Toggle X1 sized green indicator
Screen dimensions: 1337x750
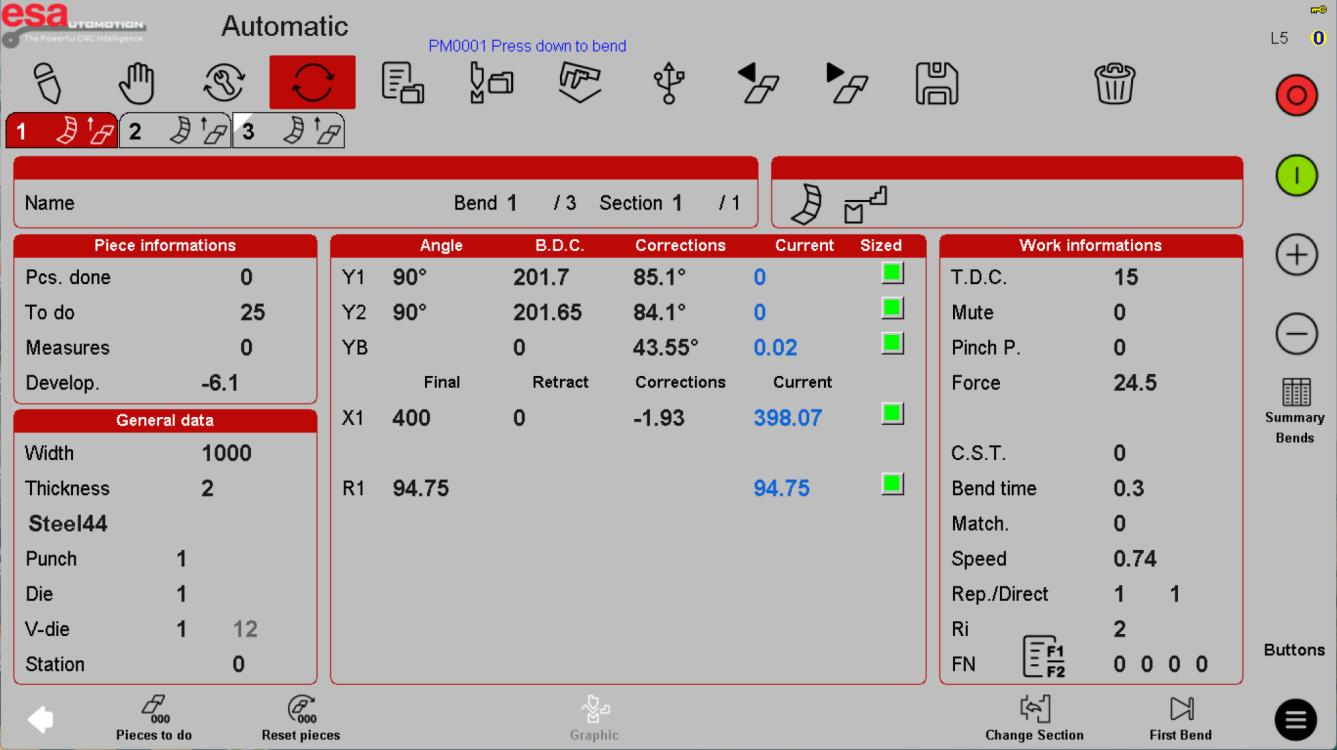892,413
